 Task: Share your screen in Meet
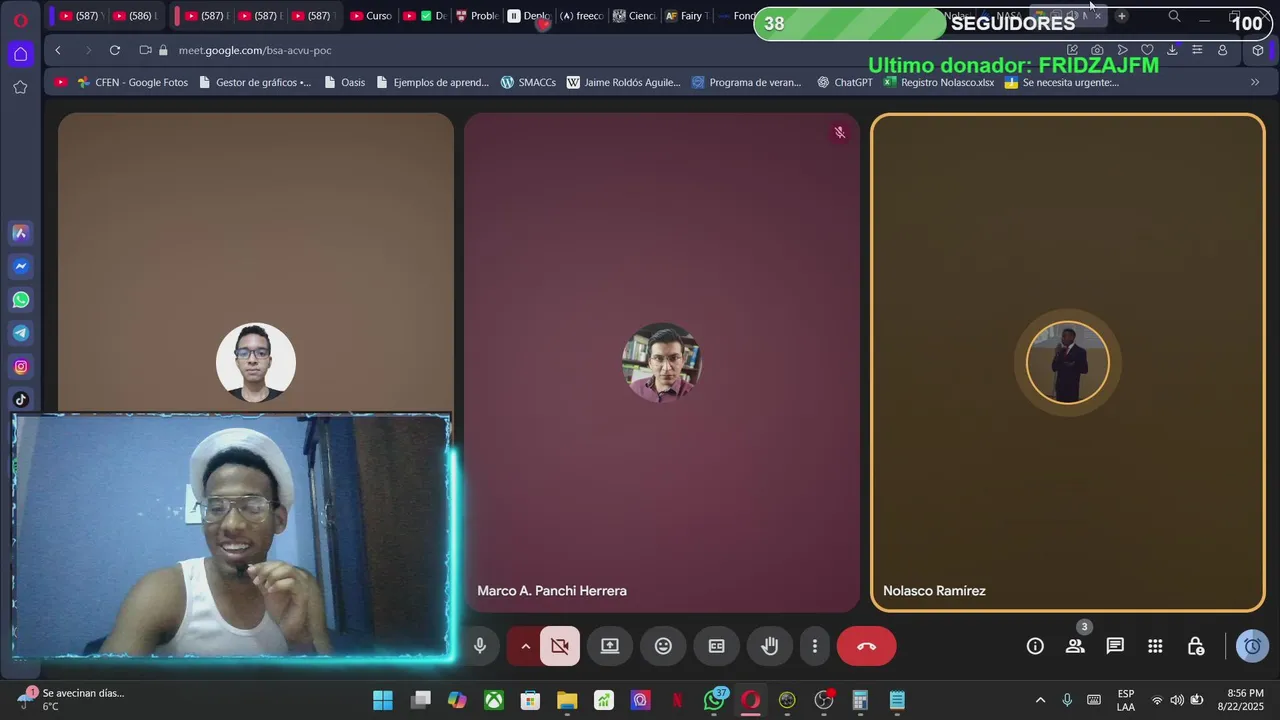(610, 646)
